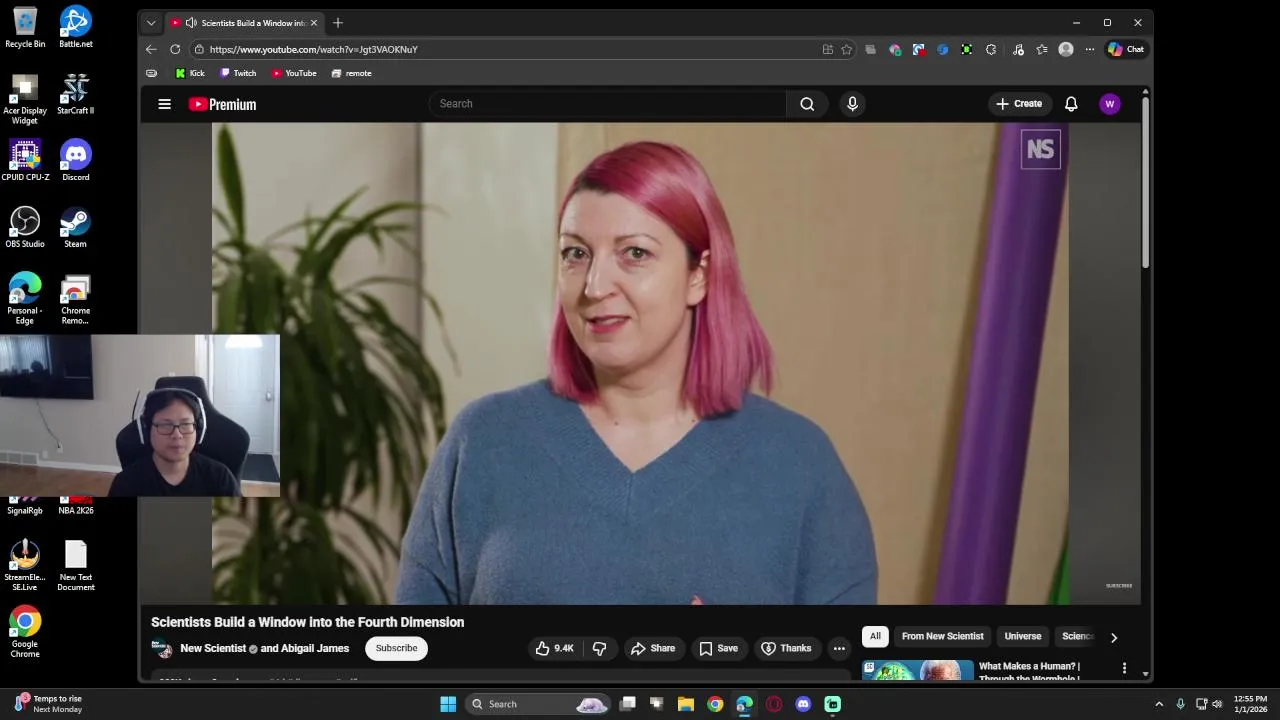Click scrollbar down arrow
The width and height of the screenshot is (1280, 720).
pos(1146,674)
